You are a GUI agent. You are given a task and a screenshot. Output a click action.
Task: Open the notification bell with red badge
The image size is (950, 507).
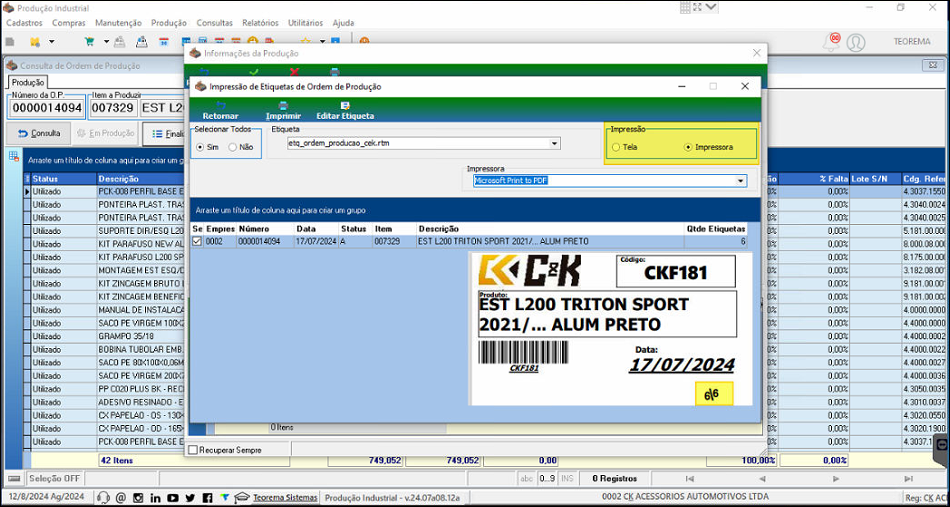[x=831, y=41]
